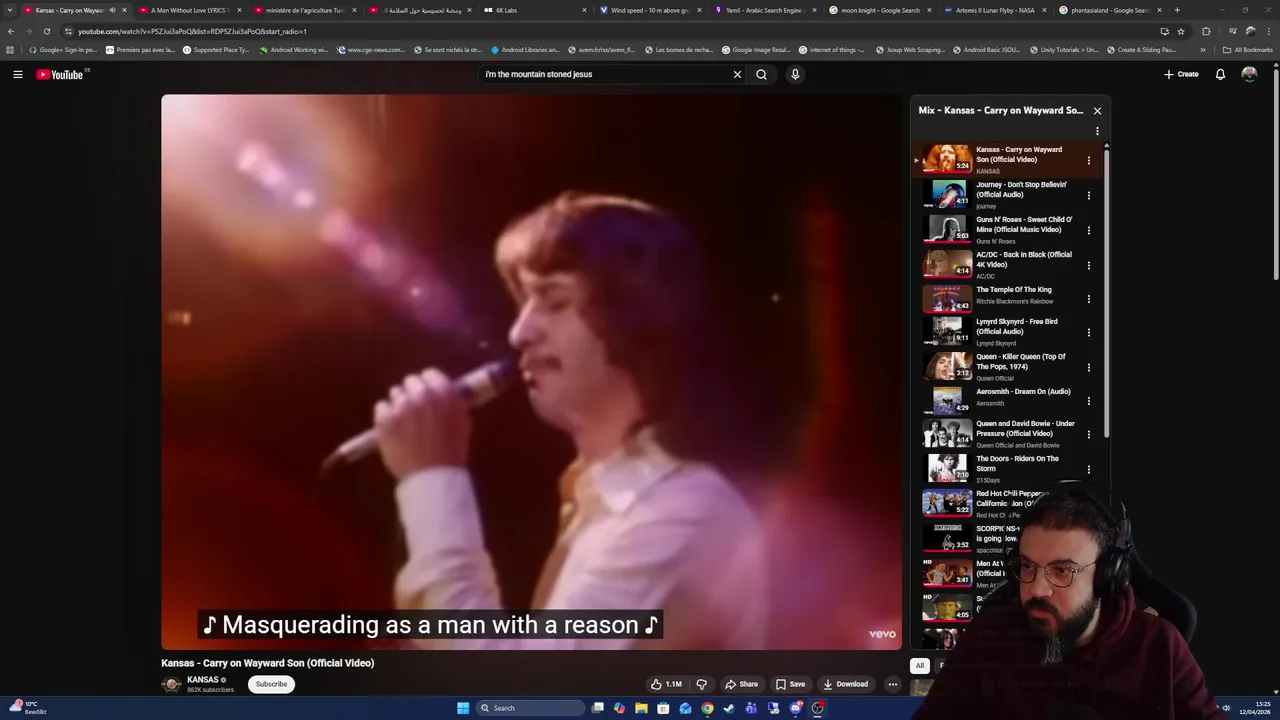Open the YouTube account avatar menu
Viewport: 1280px width, 720px height.
1249,74
